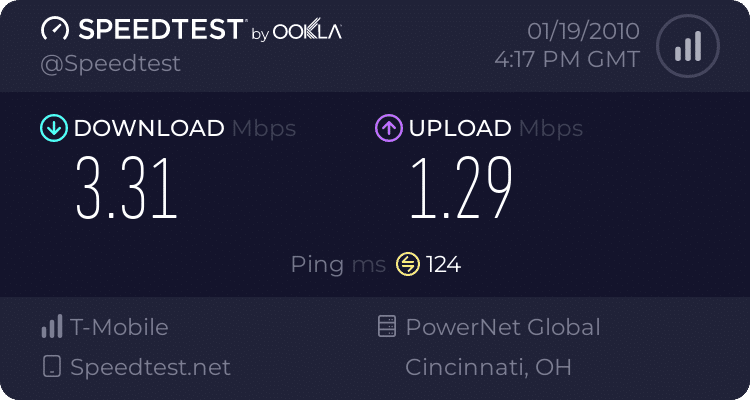
Task: Click the purple upload arrow icon
Action: click(389, 128)
